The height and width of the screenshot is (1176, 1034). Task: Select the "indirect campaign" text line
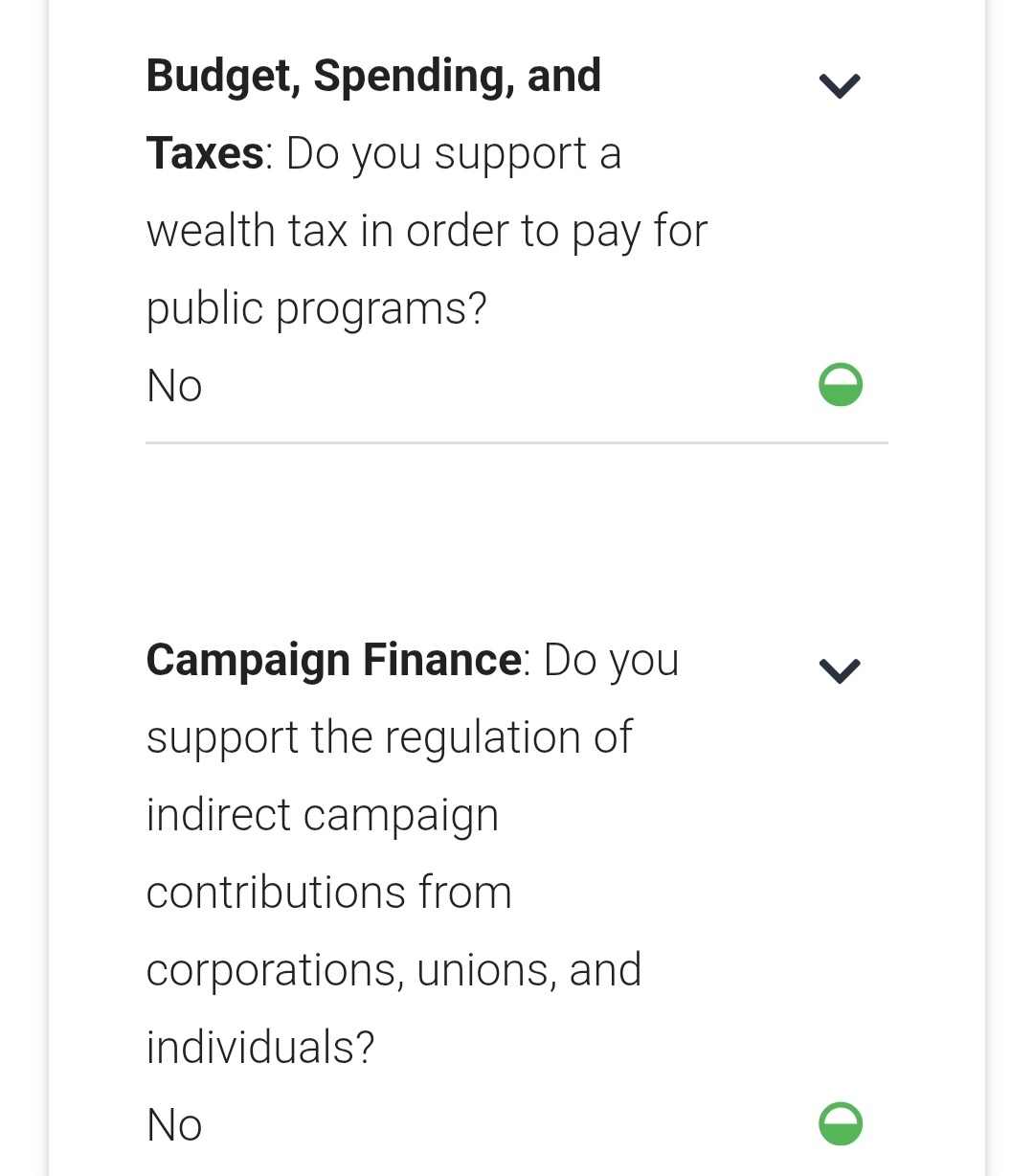pos(322,816)
